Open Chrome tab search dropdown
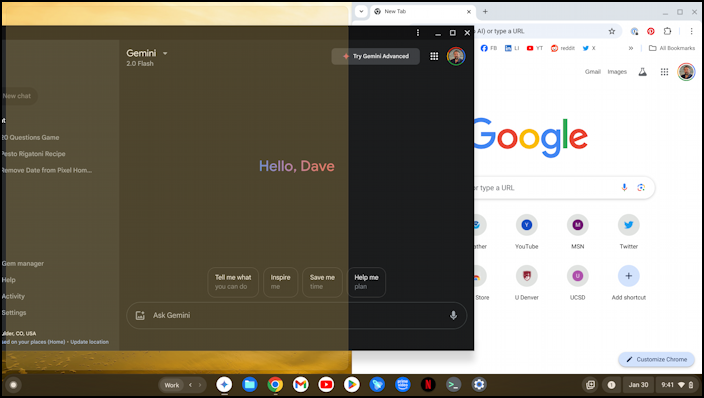The height and width of the screenshot is (398, 704). pyautogui.click(x=361, y=12)
